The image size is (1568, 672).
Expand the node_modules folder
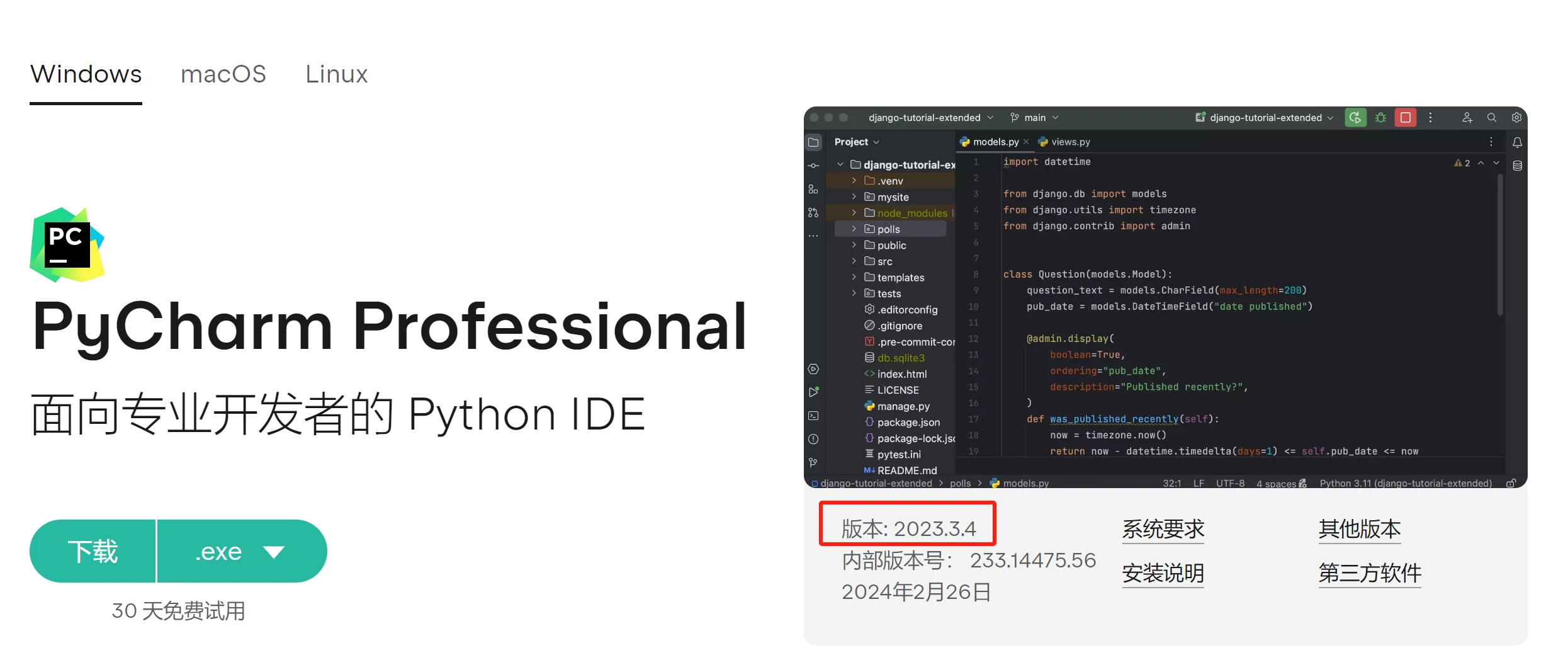click(x=854, y=213)
